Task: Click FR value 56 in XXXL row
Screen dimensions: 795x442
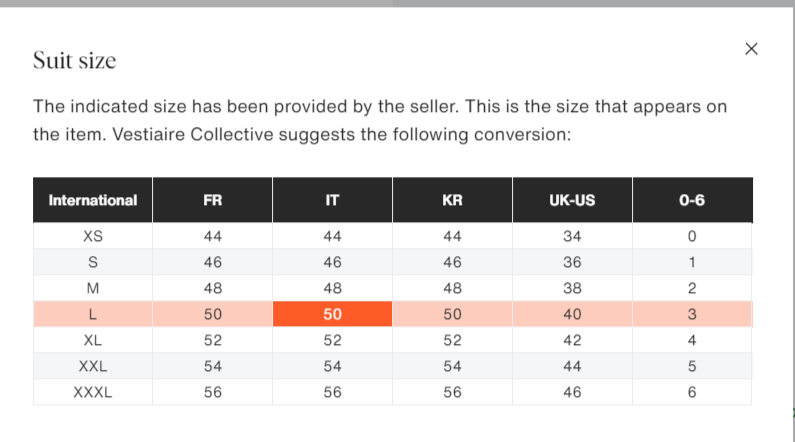Action: click(x=212, y=392)
